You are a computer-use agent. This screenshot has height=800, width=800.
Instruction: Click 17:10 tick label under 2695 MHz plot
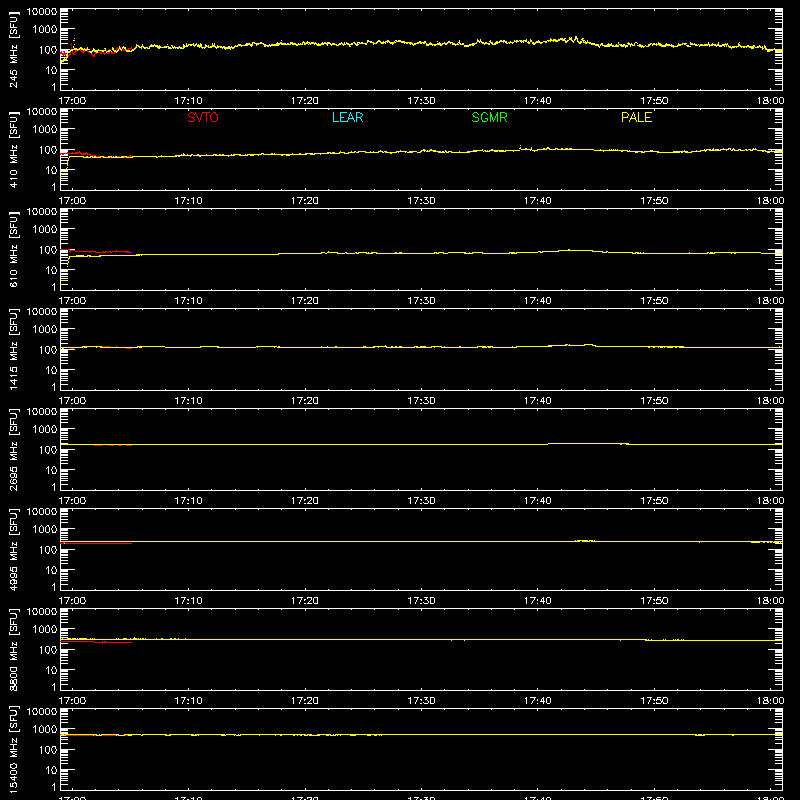(x=188, y=501)
